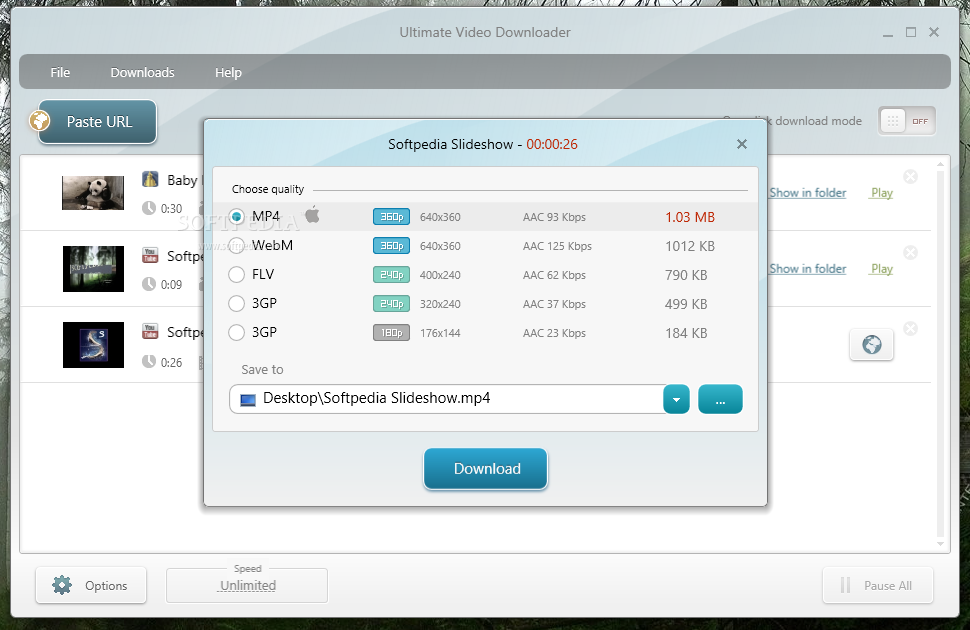
Task: Expand the Save to location dropdown
Action: point(676,399)
